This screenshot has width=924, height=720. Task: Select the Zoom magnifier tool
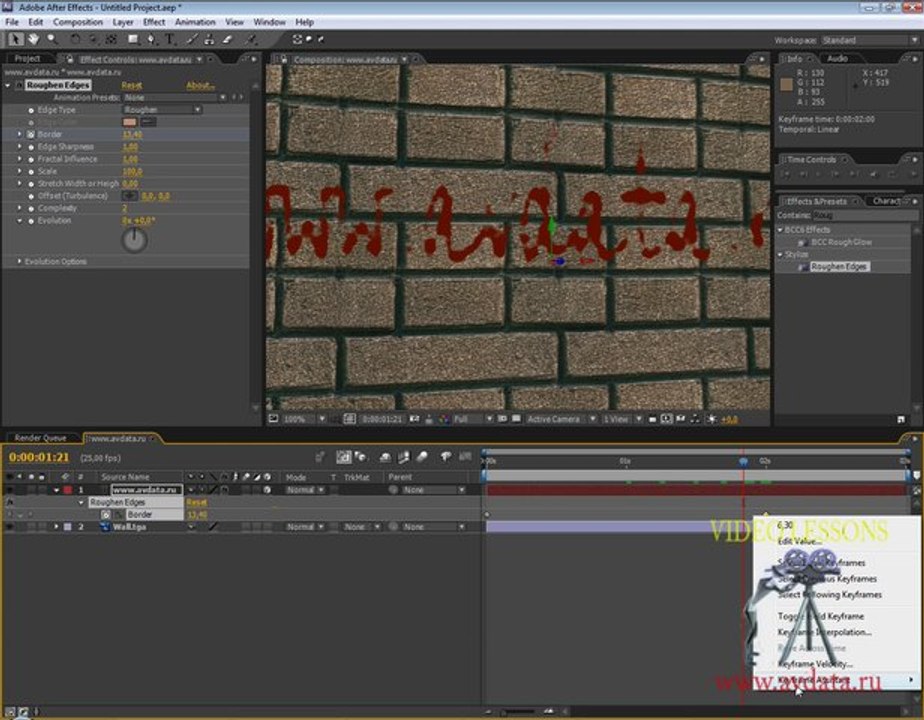(x=52, y=39)
